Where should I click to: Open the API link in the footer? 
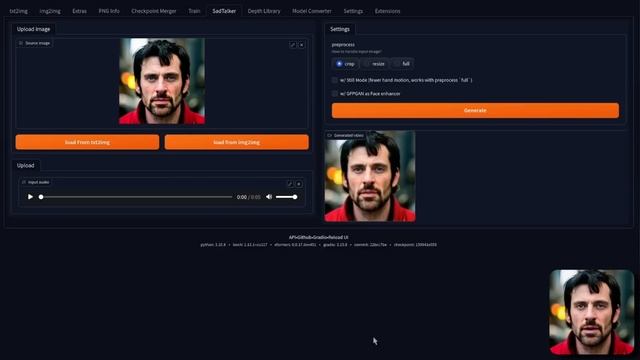coord(292,237)
